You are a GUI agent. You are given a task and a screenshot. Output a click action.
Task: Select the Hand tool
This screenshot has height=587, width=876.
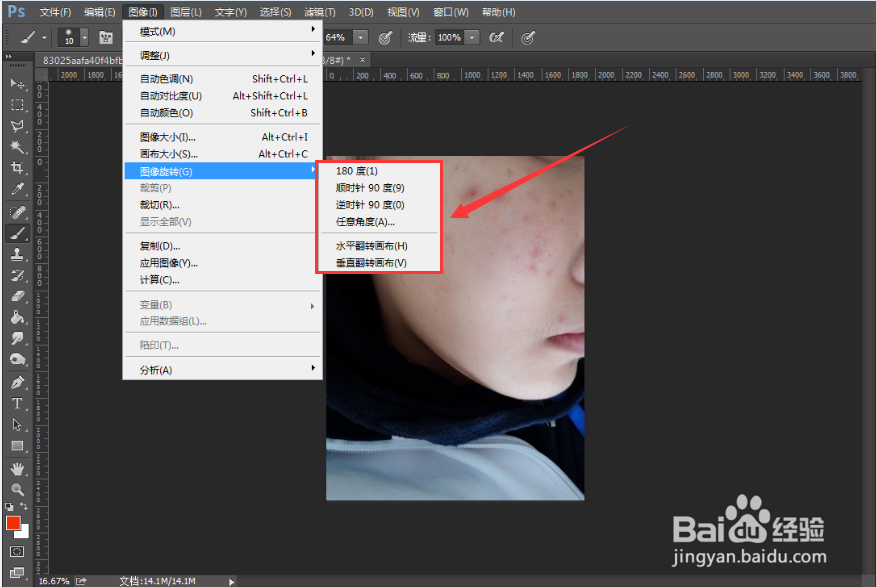pos(17,469)
